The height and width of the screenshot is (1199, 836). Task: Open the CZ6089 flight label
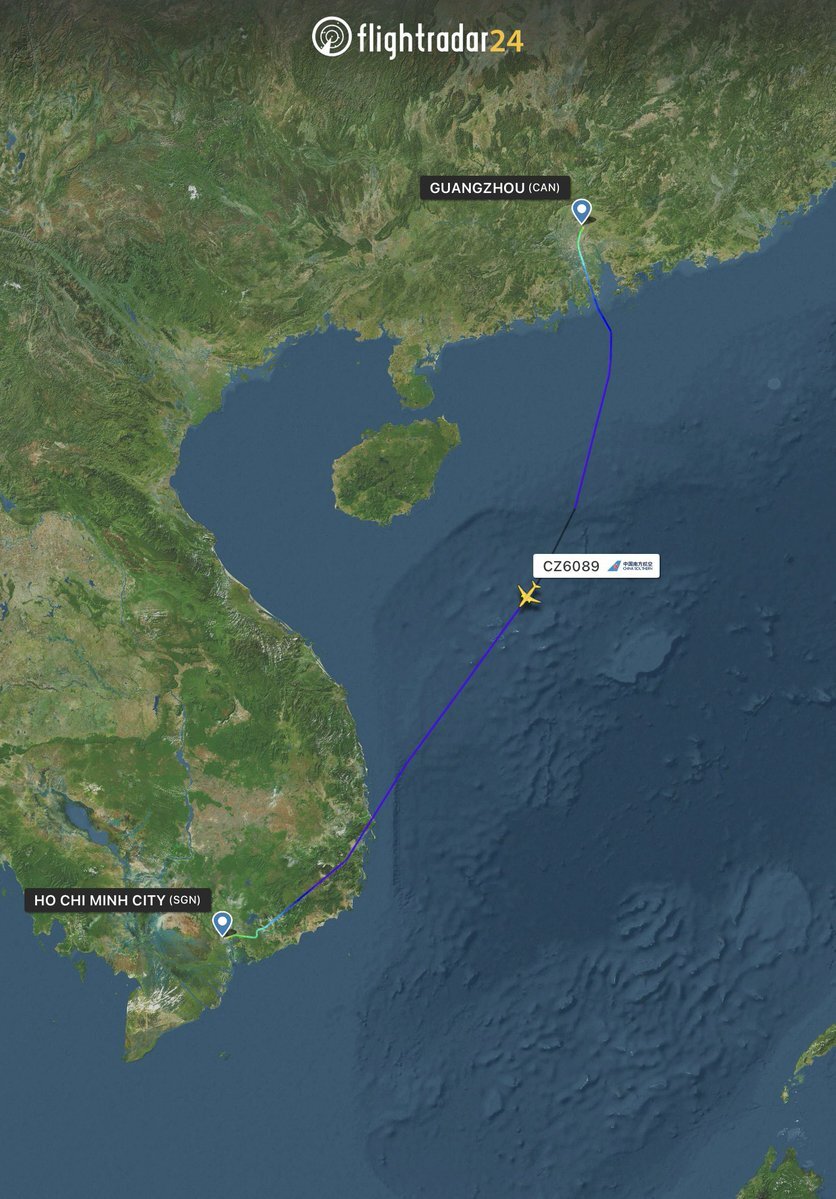tap(596, 566)
